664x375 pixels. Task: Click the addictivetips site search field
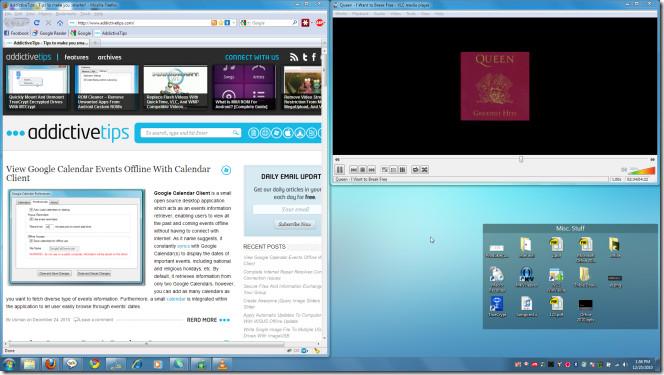tap(191, 133)
